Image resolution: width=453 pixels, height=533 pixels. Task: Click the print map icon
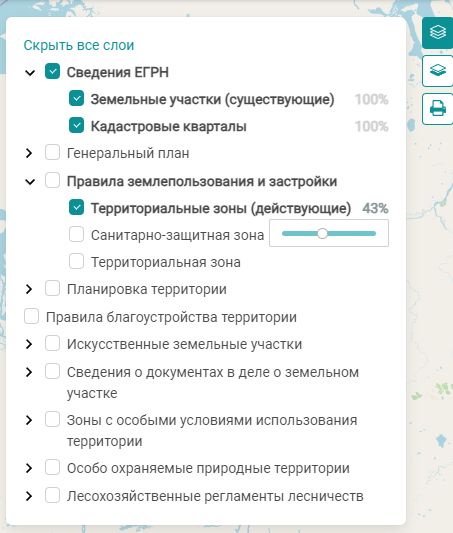(438, 109)
